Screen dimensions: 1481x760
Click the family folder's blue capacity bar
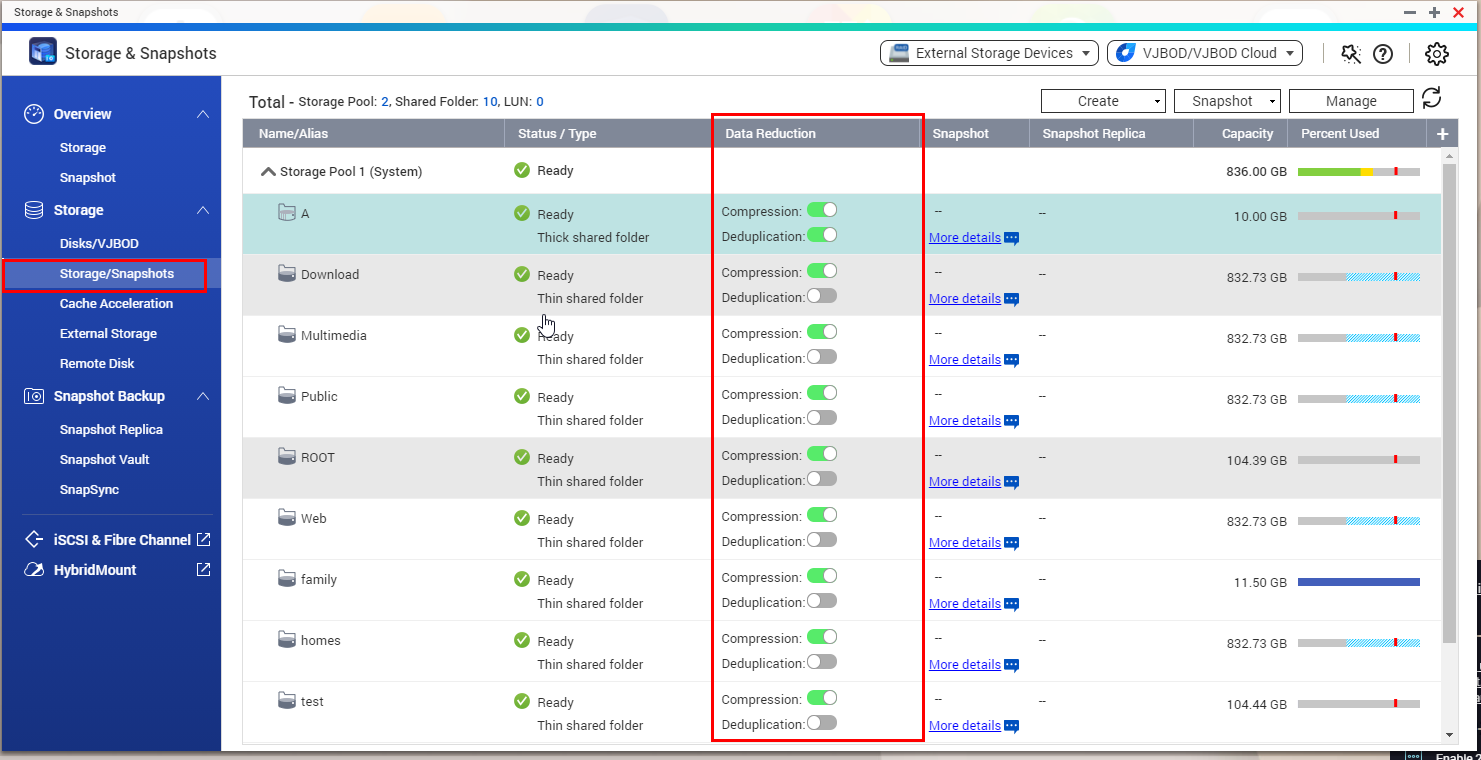click(1358, 582)
